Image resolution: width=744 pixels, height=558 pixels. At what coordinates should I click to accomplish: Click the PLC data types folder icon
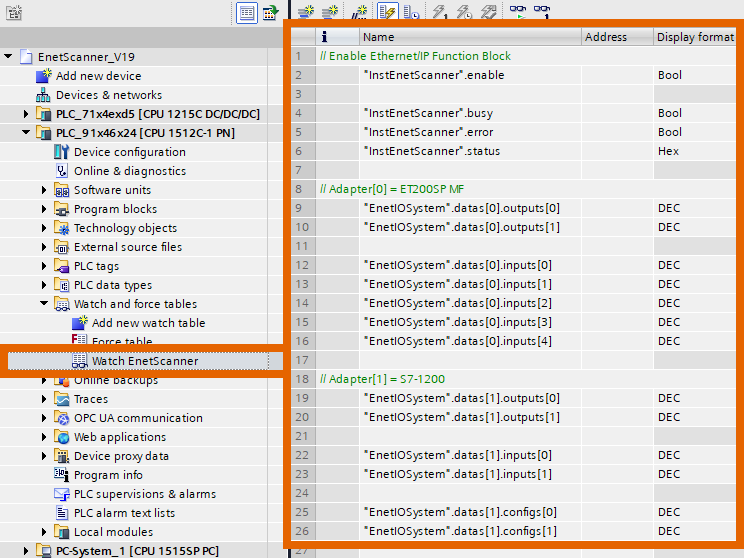coord(61,285)
